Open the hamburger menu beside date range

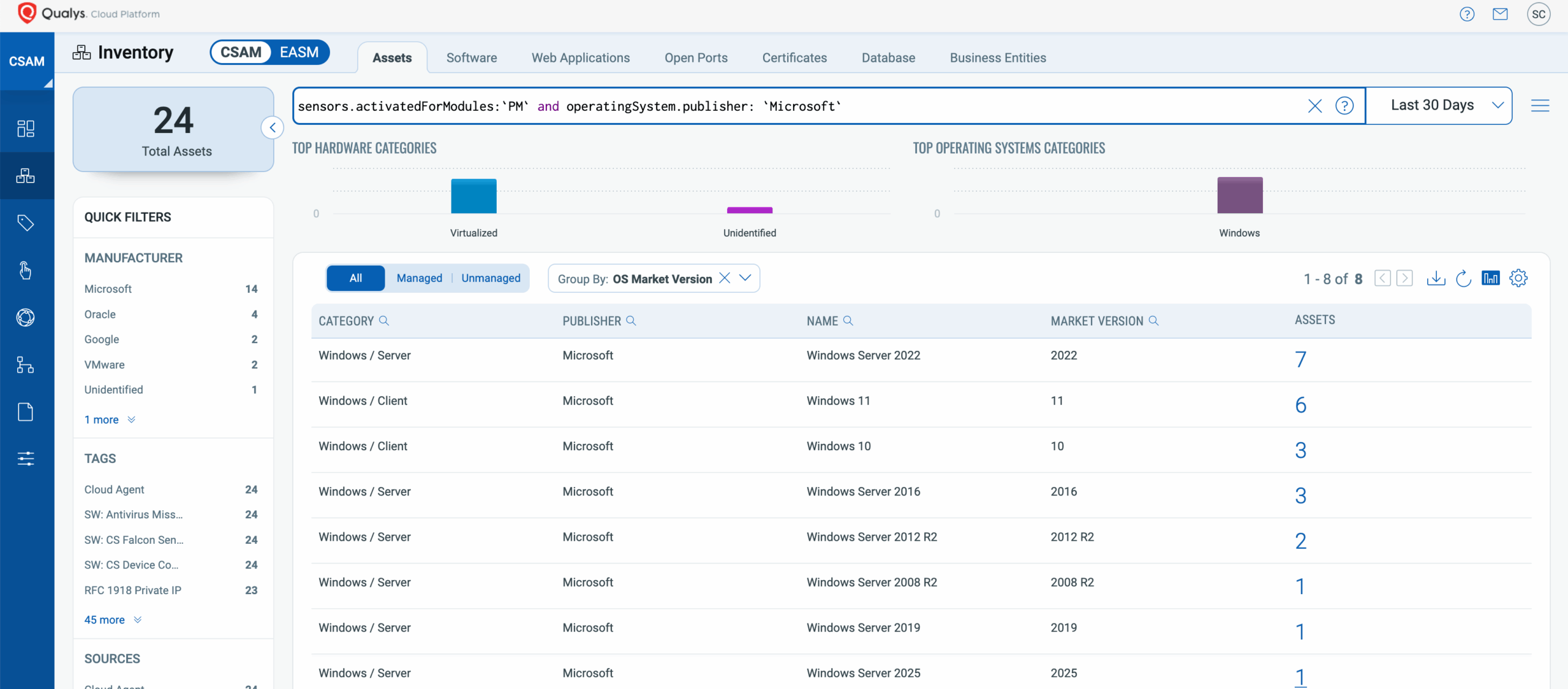tap(1540, 106)
